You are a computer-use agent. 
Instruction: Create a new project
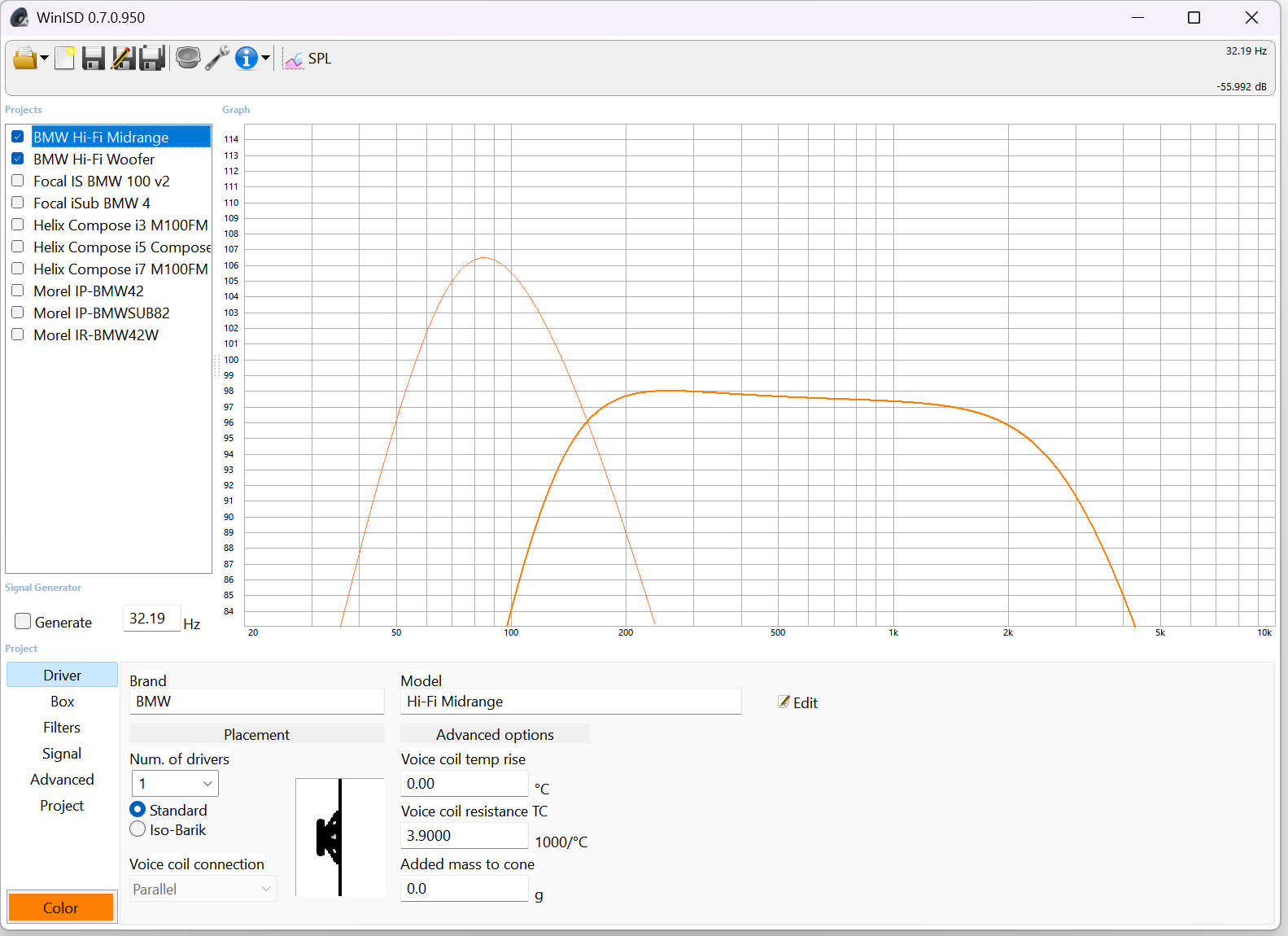point(65,59)
